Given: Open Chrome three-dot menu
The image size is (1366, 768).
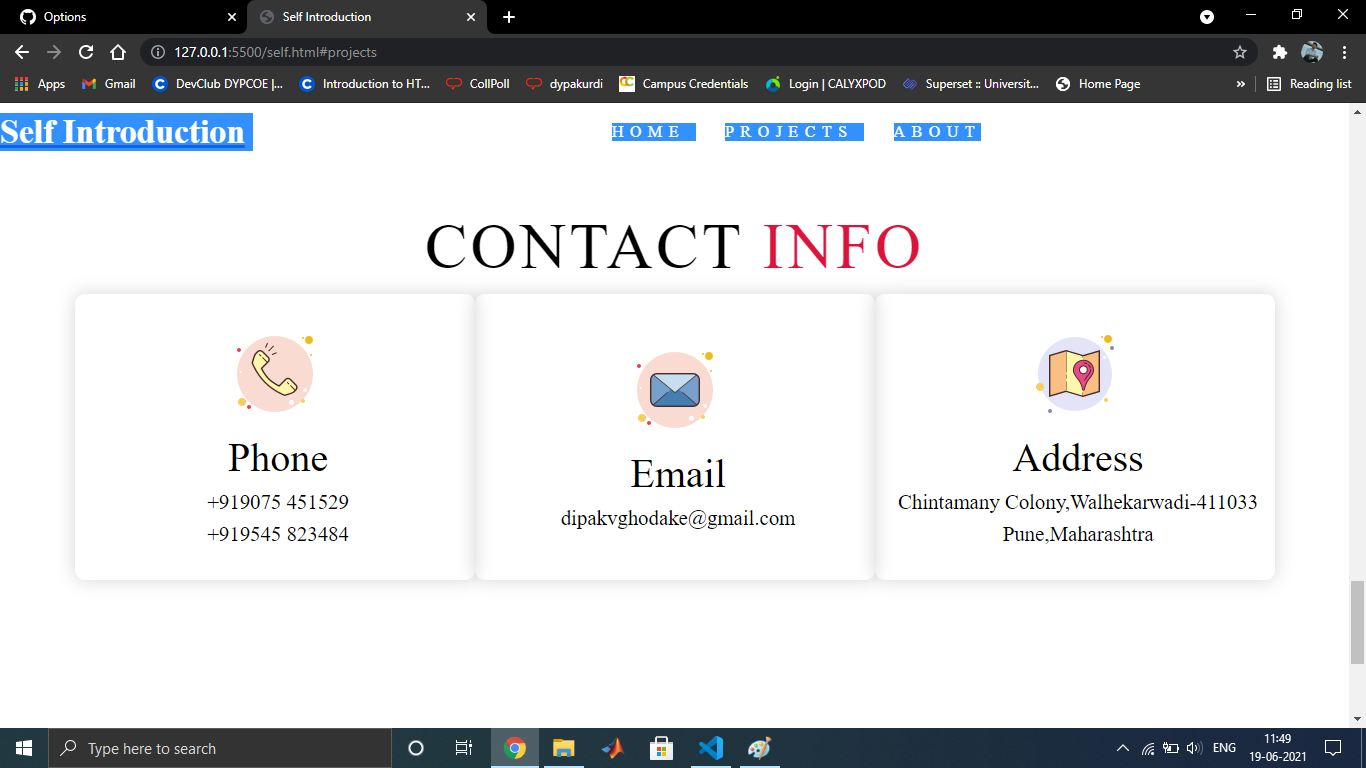Looking at the screenshot, I should pyautogui.click(x=1345, y=52).
